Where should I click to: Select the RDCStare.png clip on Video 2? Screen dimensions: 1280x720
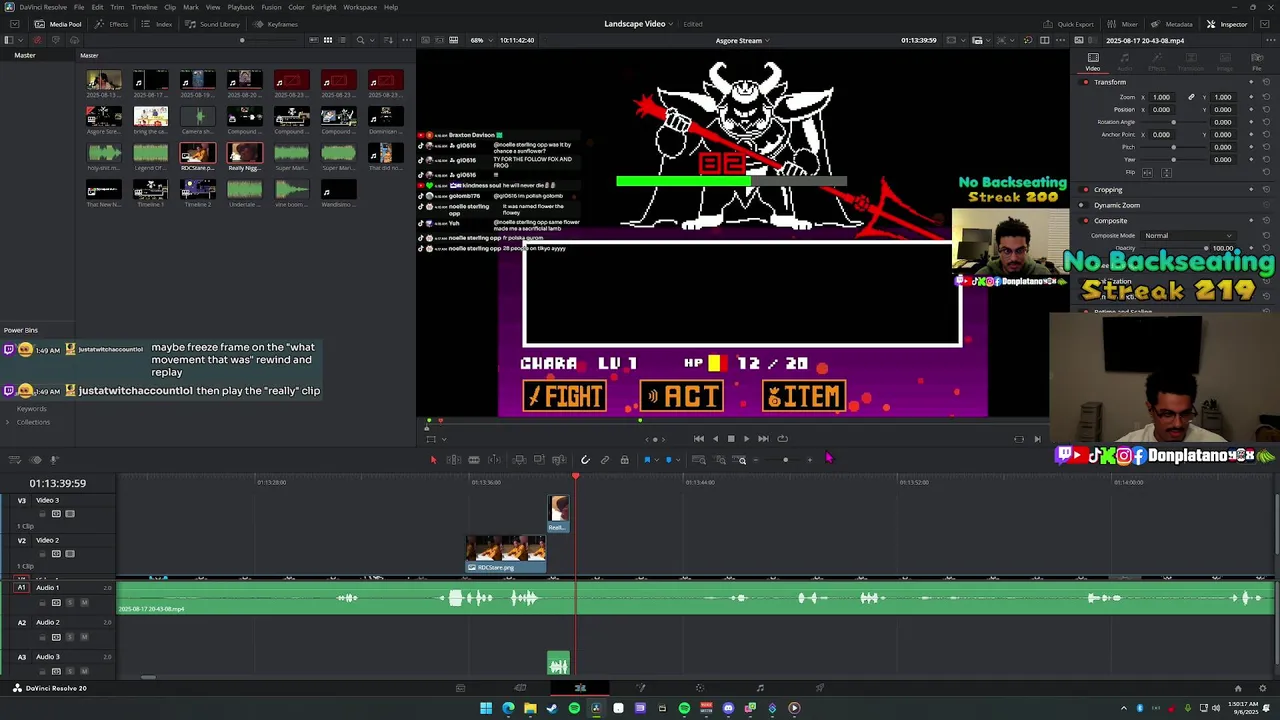click(505, 554)
